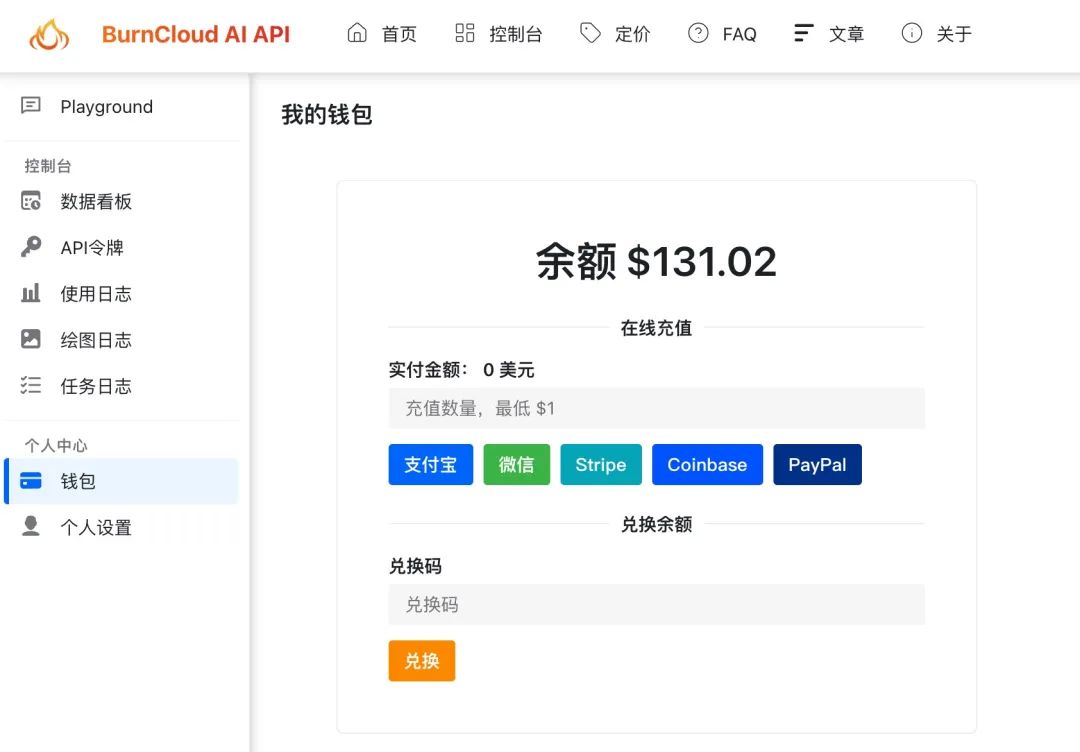
Task: Click the checklist icon for 任务日志
Action: pos(31,385)
